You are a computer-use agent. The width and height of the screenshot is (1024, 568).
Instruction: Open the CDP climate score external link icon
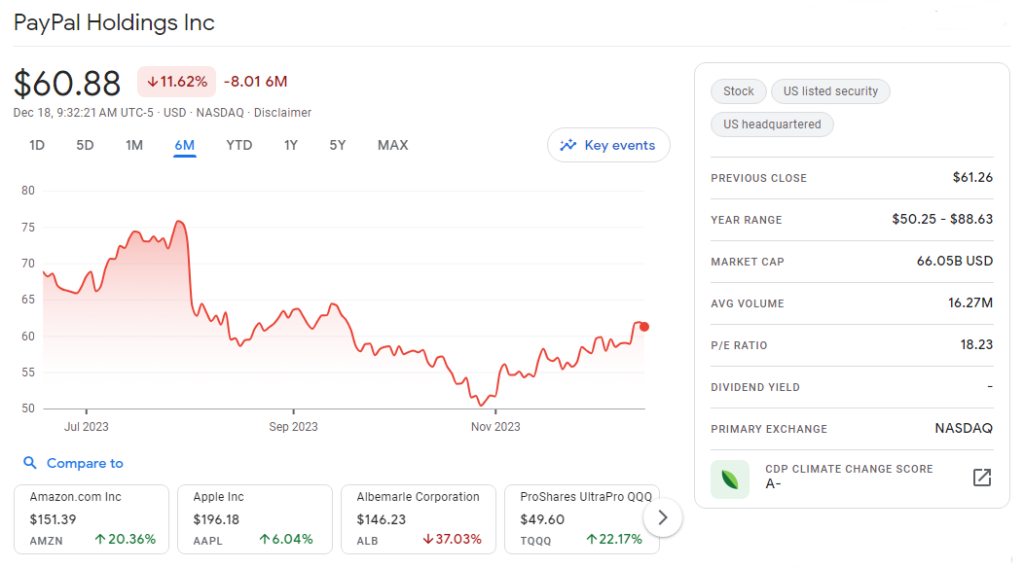[981, 477]
